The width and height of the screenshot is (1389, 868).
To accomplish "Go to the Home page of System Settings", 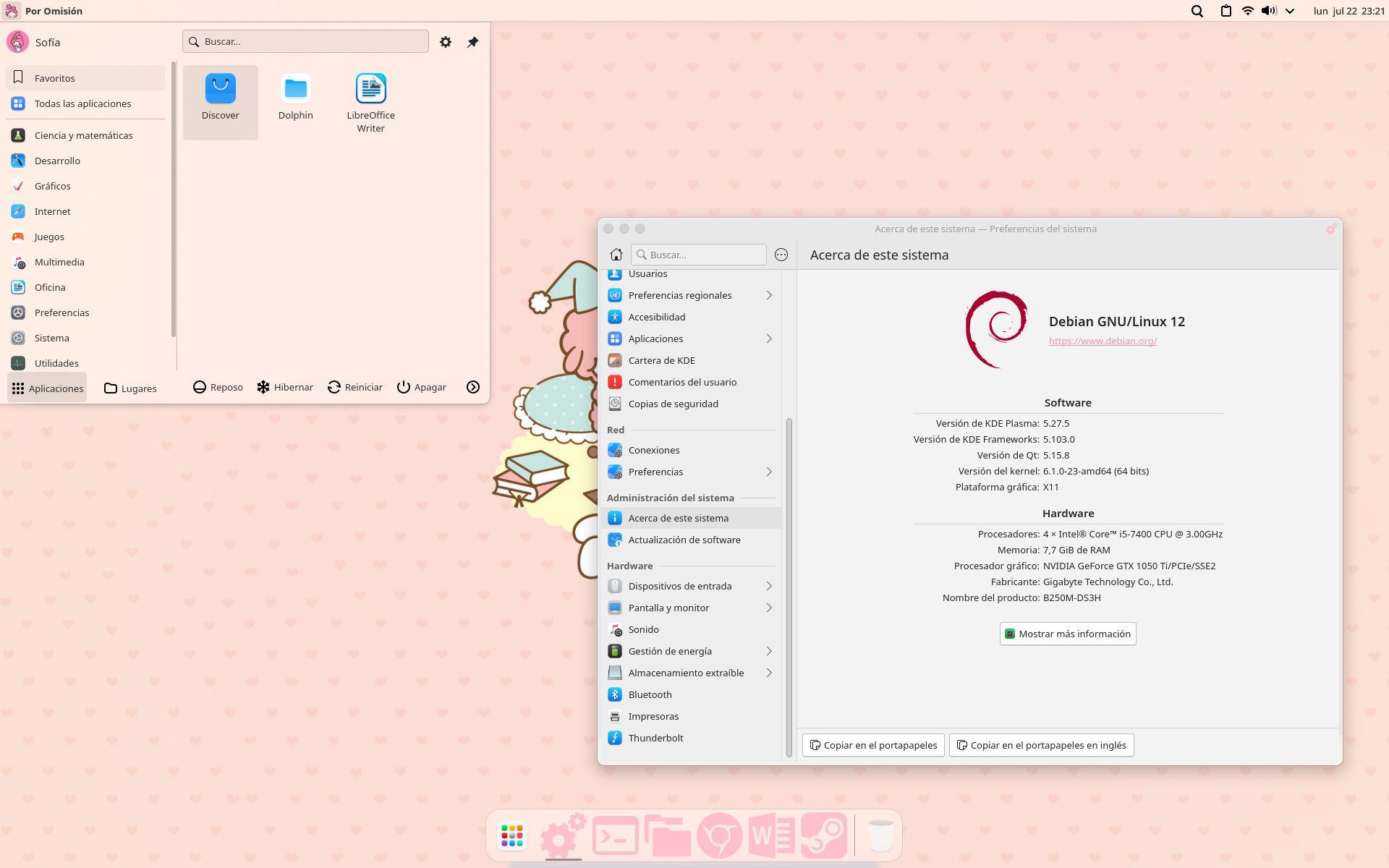I will pyautogui.click(x=616, y=254).
